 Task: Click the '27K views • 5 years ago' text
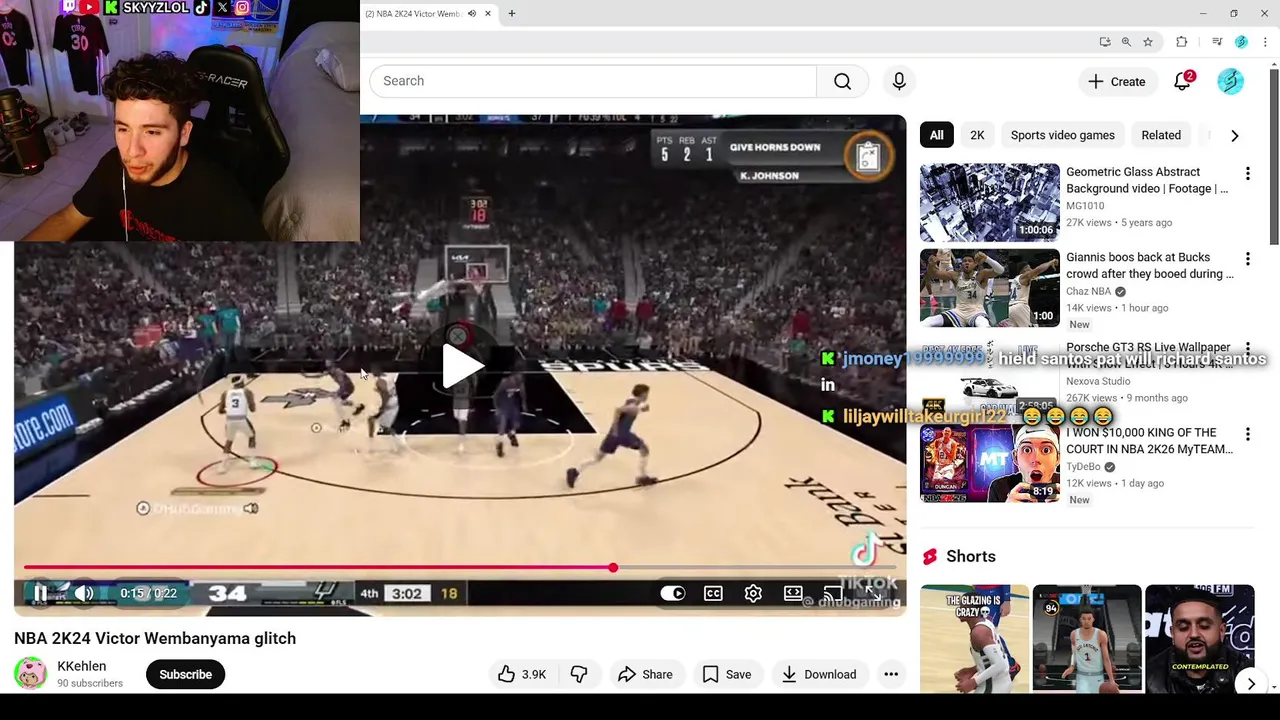click(x=1119, y=222)
